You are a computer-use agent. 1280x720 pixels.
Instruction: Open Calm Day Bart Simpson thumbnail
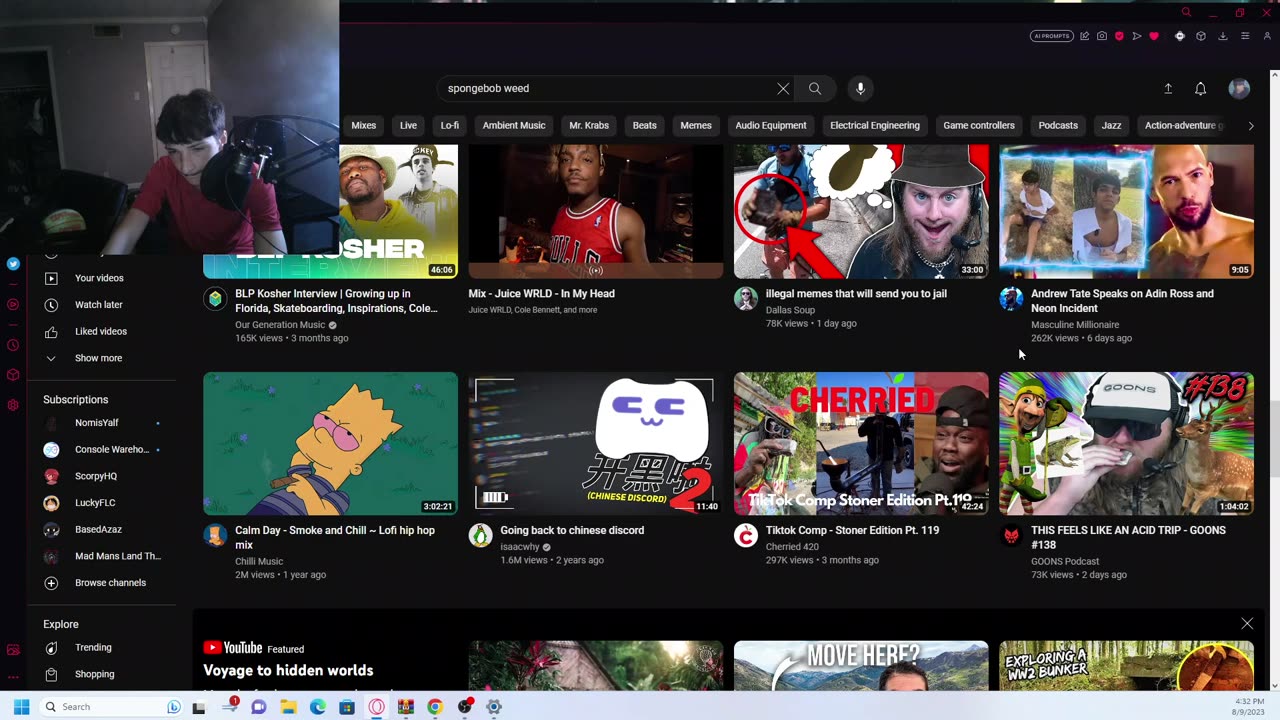point(330,444)
